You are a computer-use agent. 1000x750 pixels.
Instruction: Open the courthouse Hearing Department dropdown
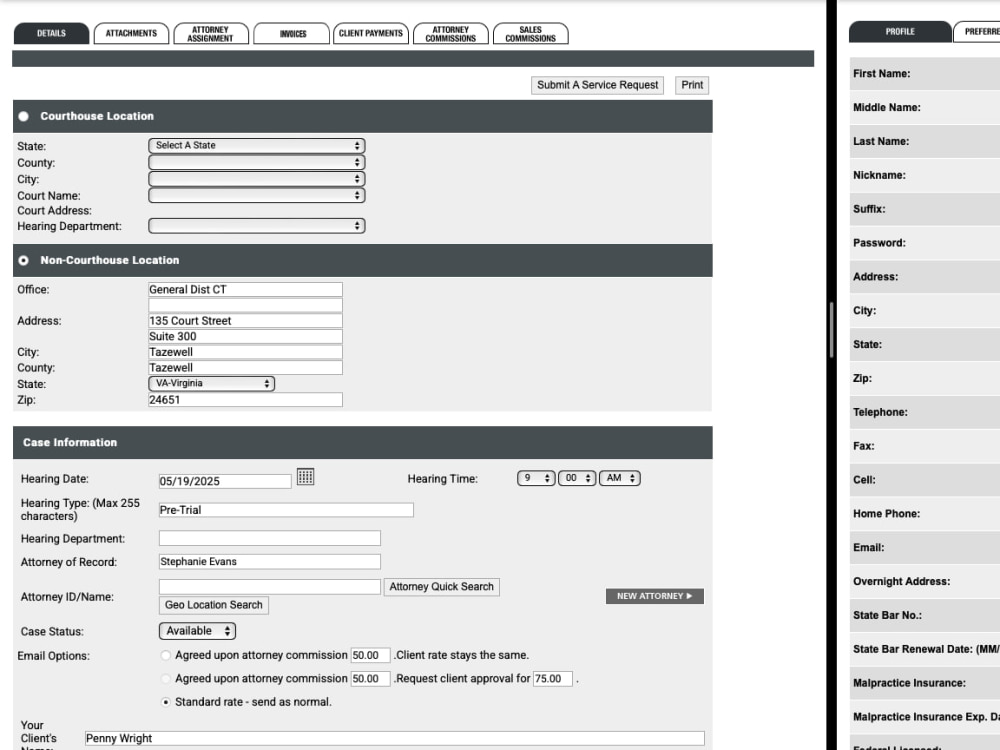pos(256,226)
